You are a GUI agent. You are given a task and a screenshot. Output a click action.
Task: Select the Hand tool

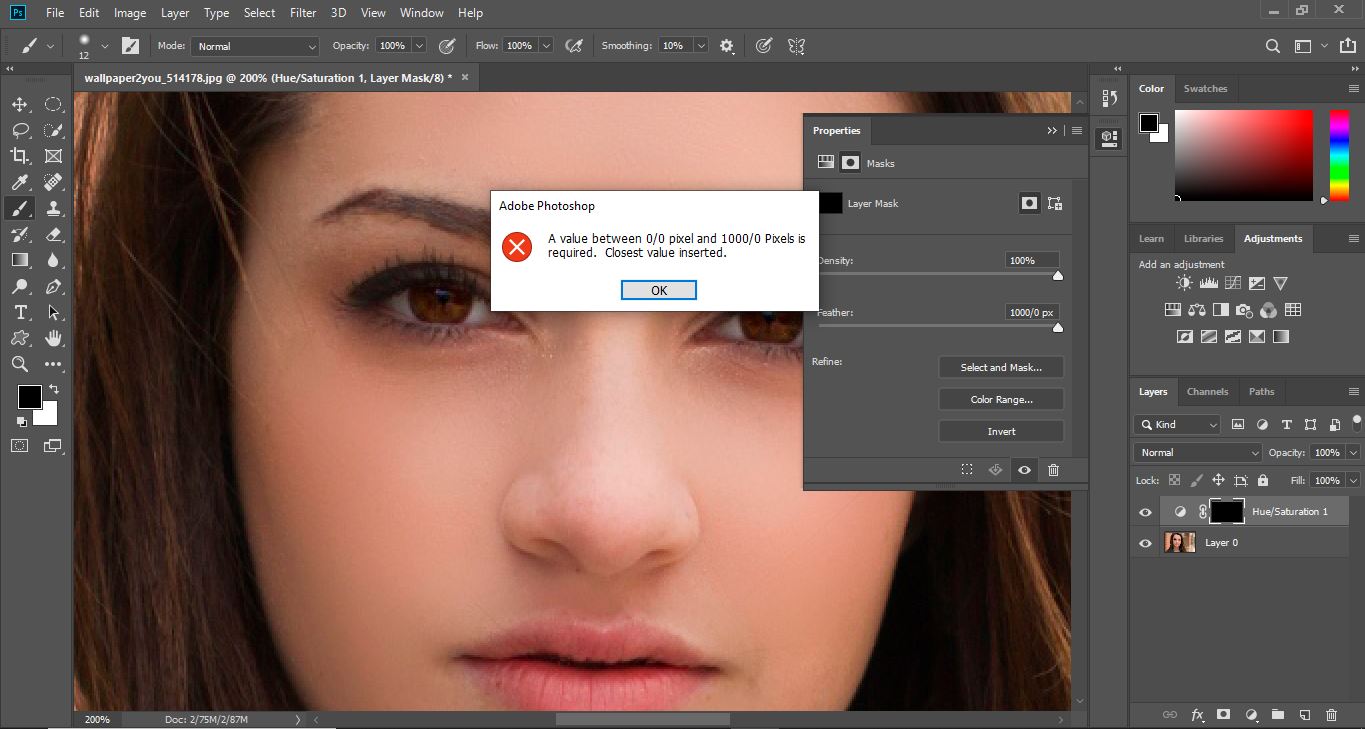pos(54,338)
